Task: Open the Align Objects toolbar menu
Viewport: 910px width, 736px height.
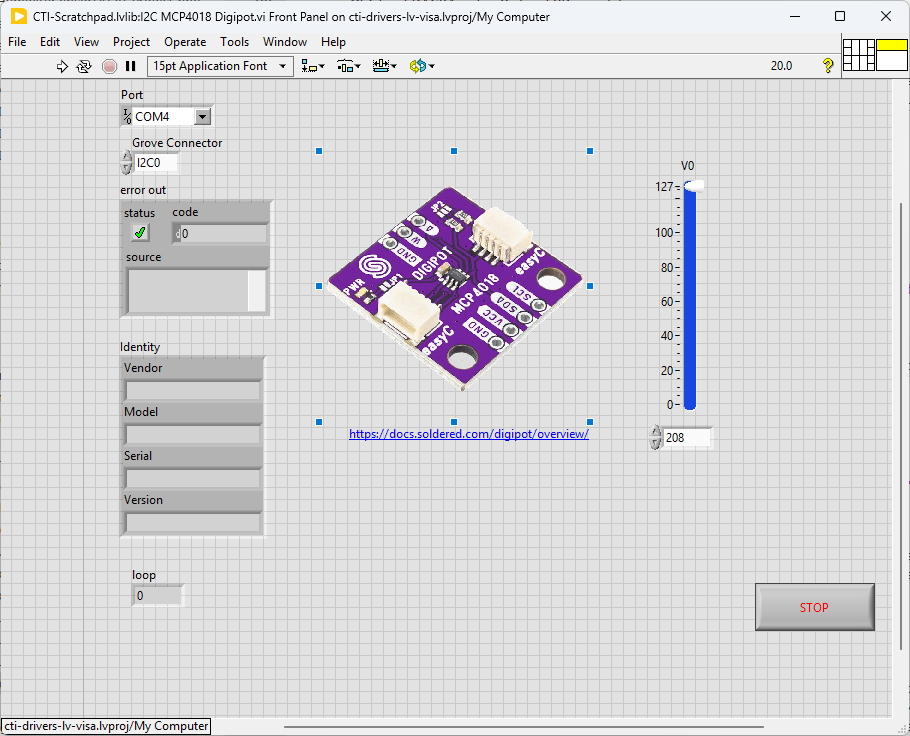Action: [313, 66]
